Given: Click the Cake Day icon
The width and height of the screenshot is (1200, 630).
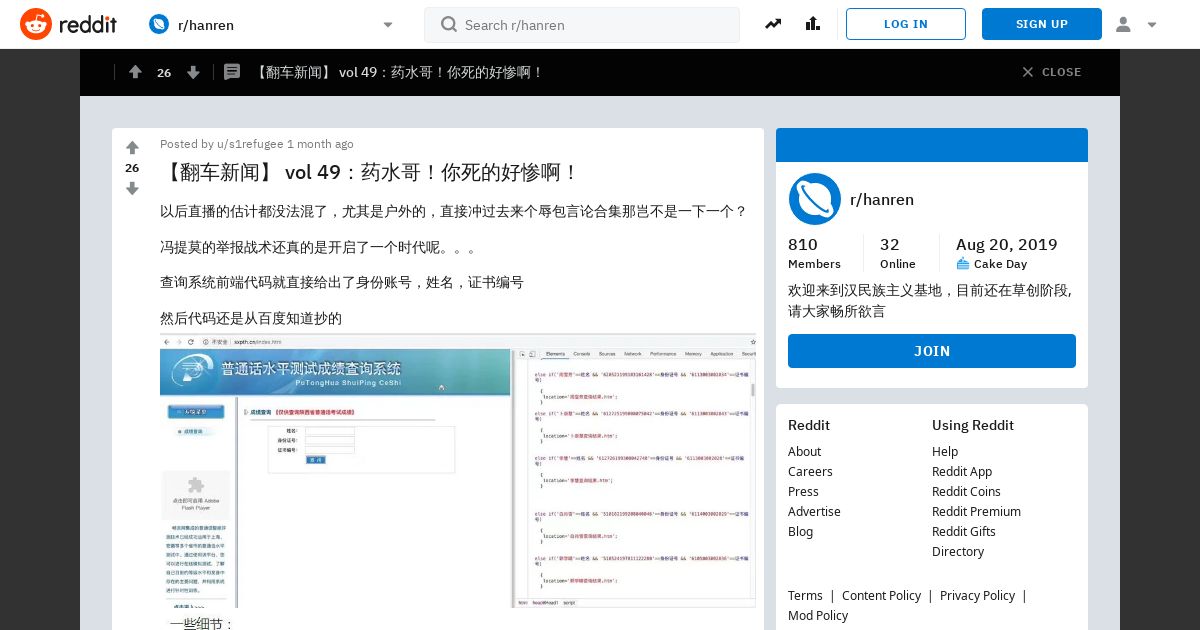Looking at the screenshot, I should 963,264.
